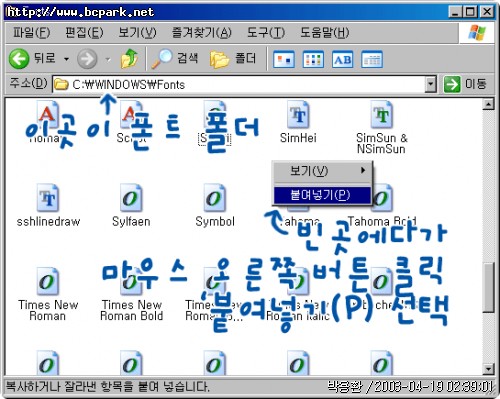Screen dimensions: 500x399
Task: Close the Fonts window
Action: click(x=487, y=12)
